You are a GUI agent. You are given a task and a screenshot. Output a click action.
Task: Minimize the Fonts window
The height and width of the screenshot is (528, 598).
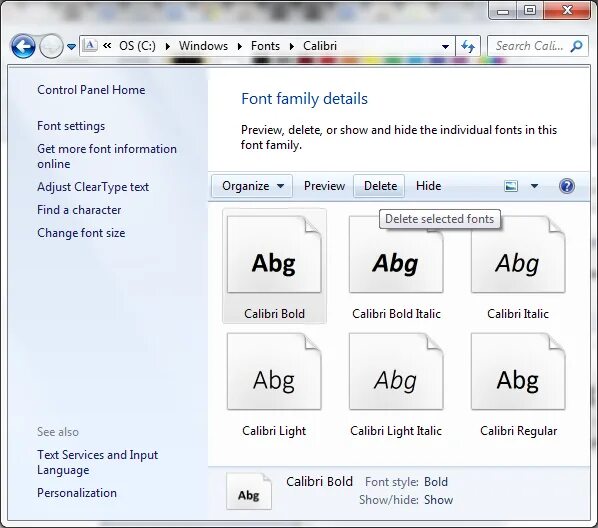pyautogui.click(x=503, y=10)
